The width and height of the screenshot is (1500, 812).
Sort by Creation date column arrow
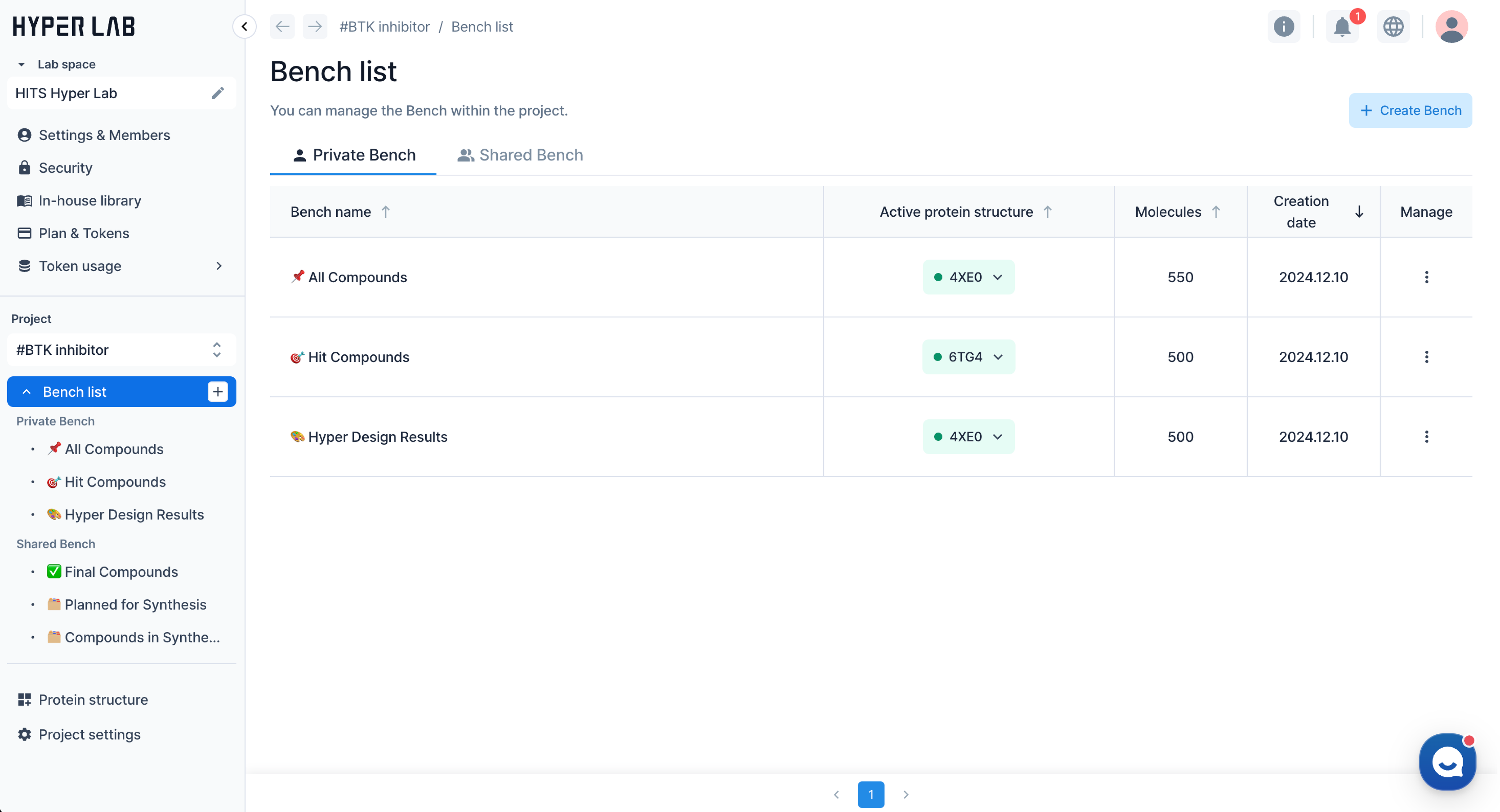[1359, 212]
